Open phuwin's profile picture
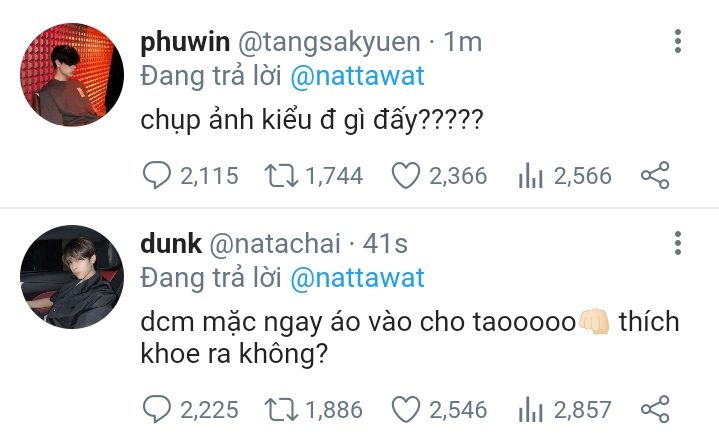The image size is (719, 439). point(72,75)
